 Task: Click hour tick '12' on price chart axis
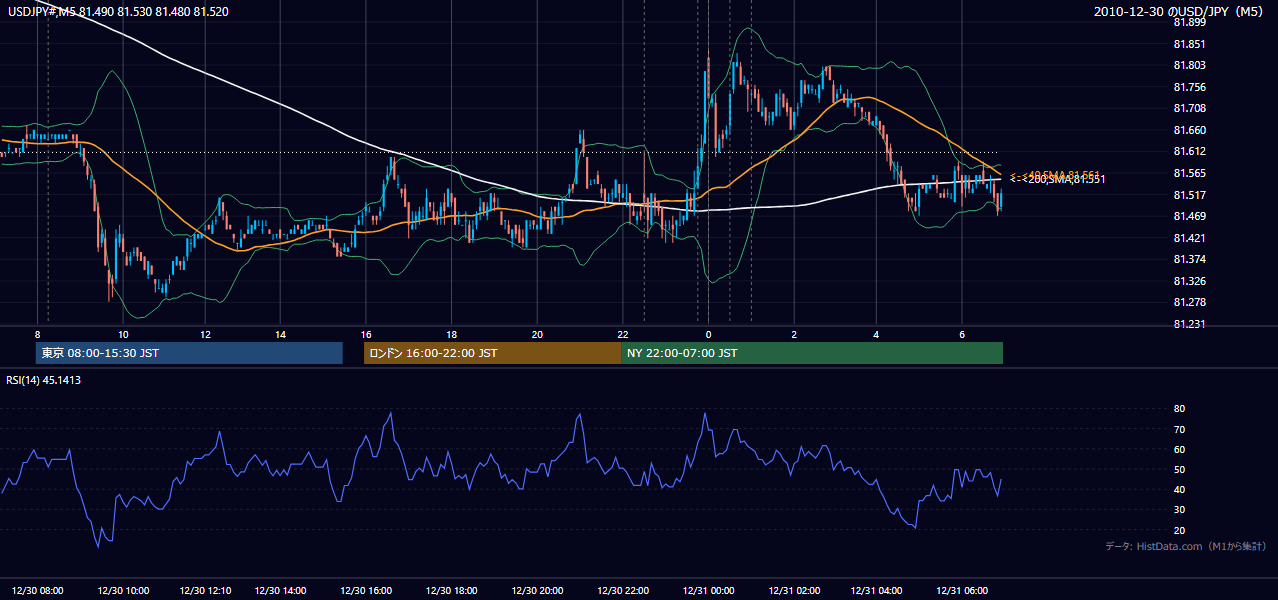pos(205,333)
